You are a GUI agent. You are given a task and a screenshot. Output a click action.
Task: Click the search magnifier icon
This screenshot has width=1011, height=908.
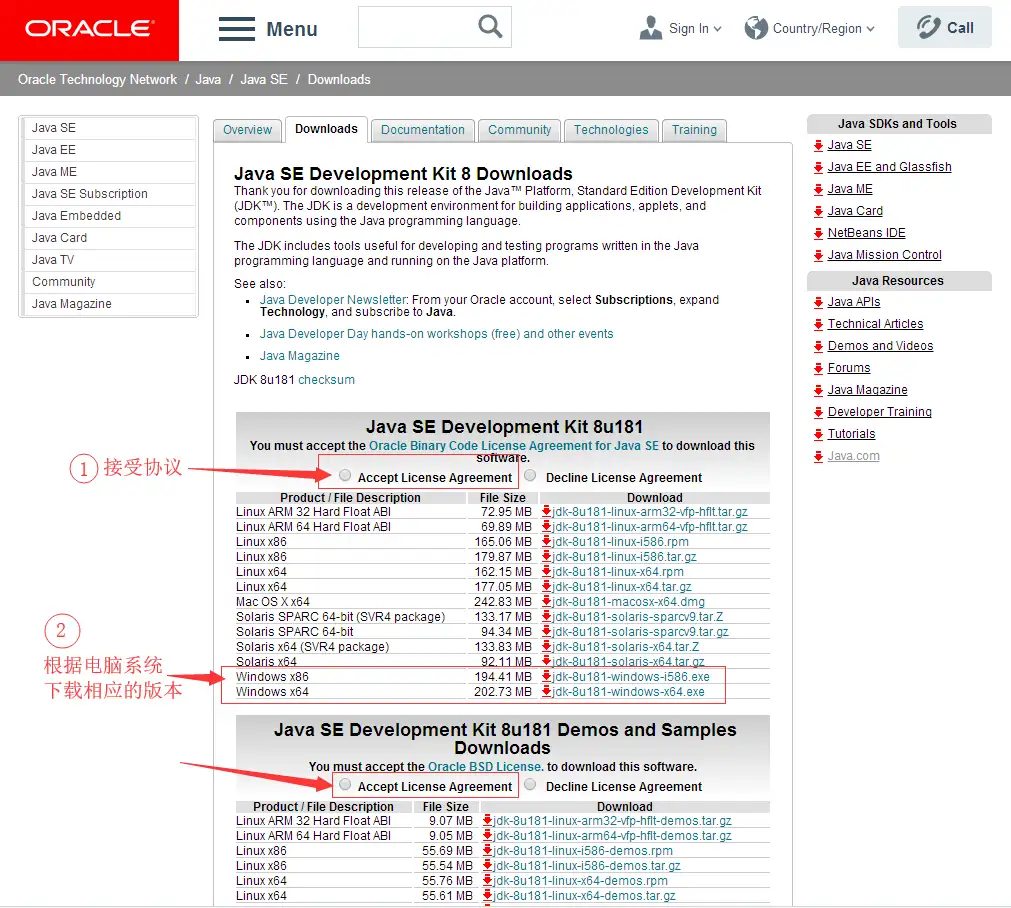point(490,27)
